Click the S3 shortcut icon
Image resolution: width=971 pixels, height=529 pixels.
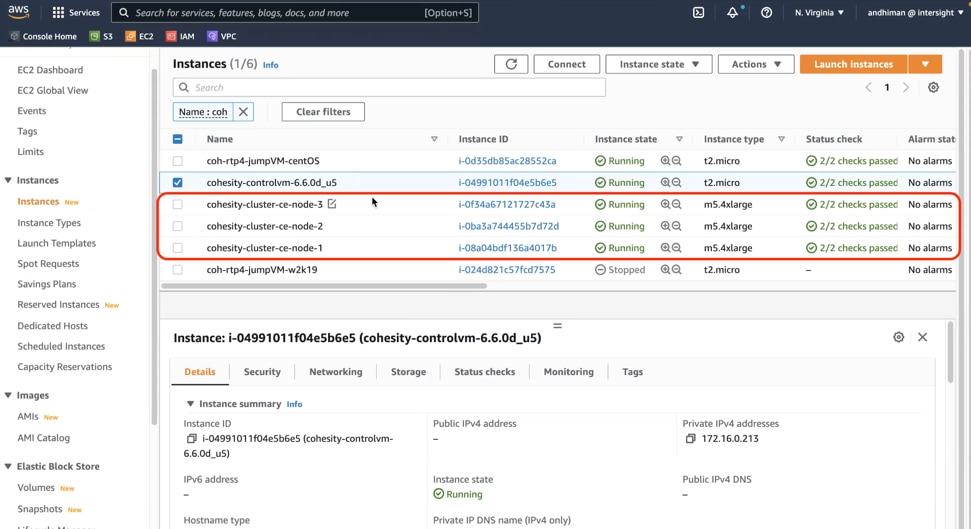click(x=94, y=37)
